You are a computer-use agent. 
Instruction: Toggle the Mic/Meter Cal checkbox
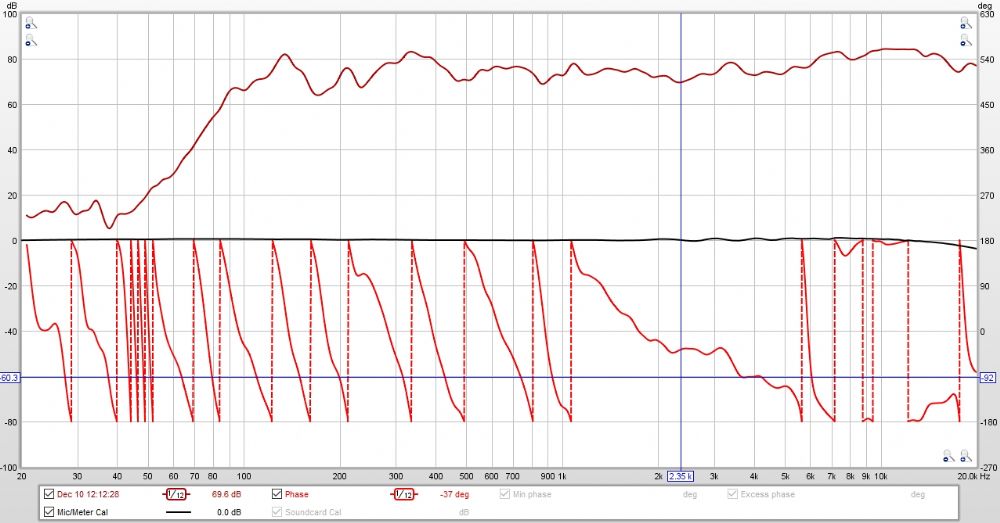pyautogui.click(x=49, y=512)
